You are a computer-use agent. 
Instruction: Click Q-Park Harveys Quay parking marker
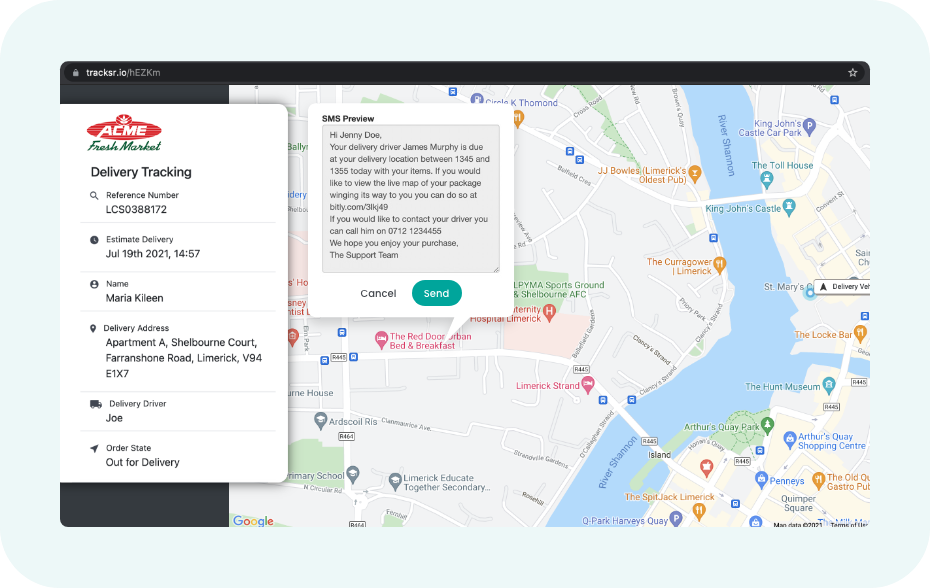(676, 519)
